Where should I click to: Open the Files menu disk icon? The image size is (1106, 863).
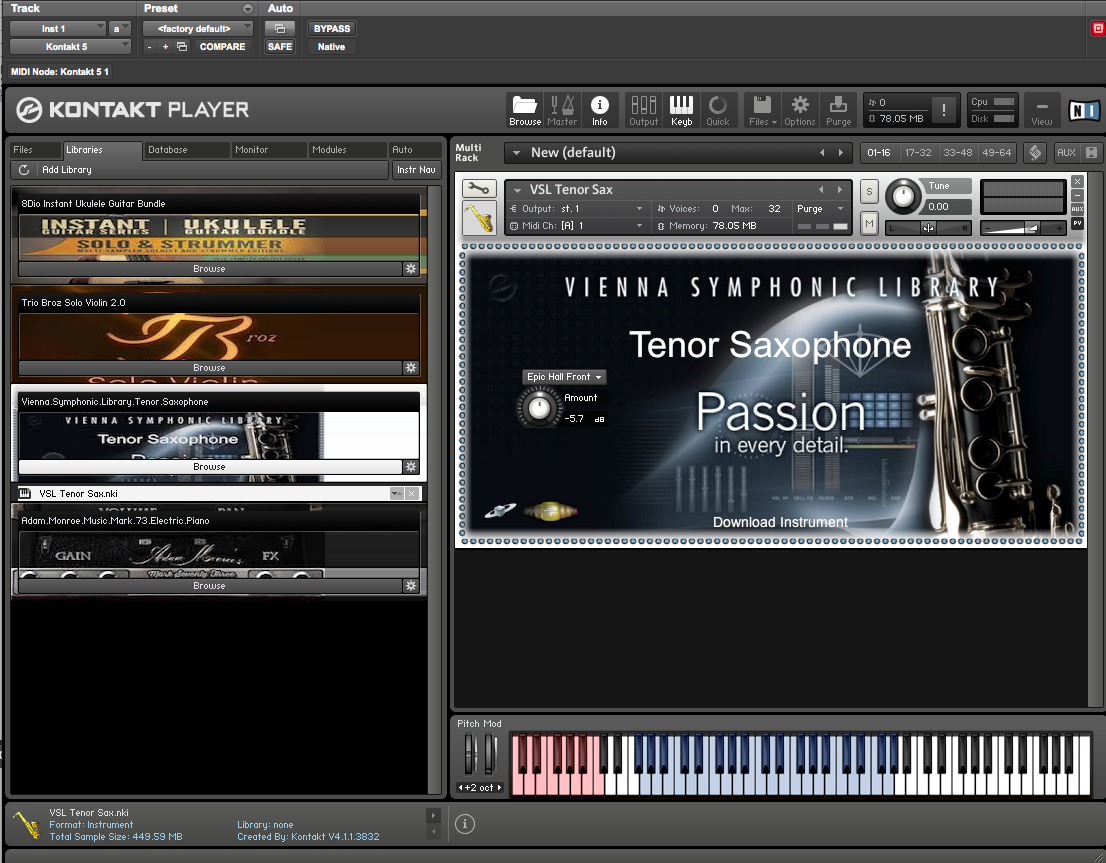coord(762,111)
